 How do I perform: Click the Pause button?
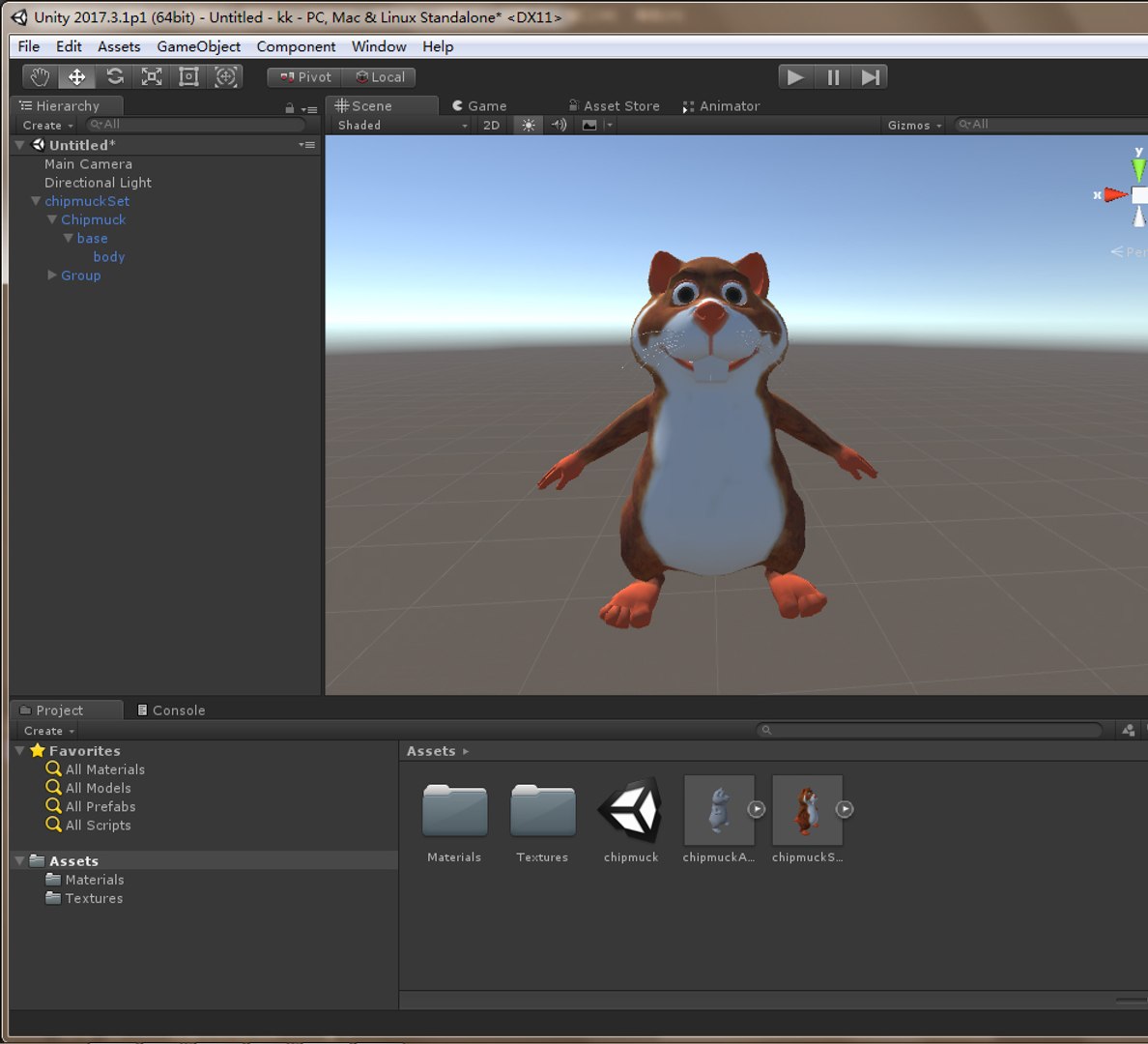point(833,77)
